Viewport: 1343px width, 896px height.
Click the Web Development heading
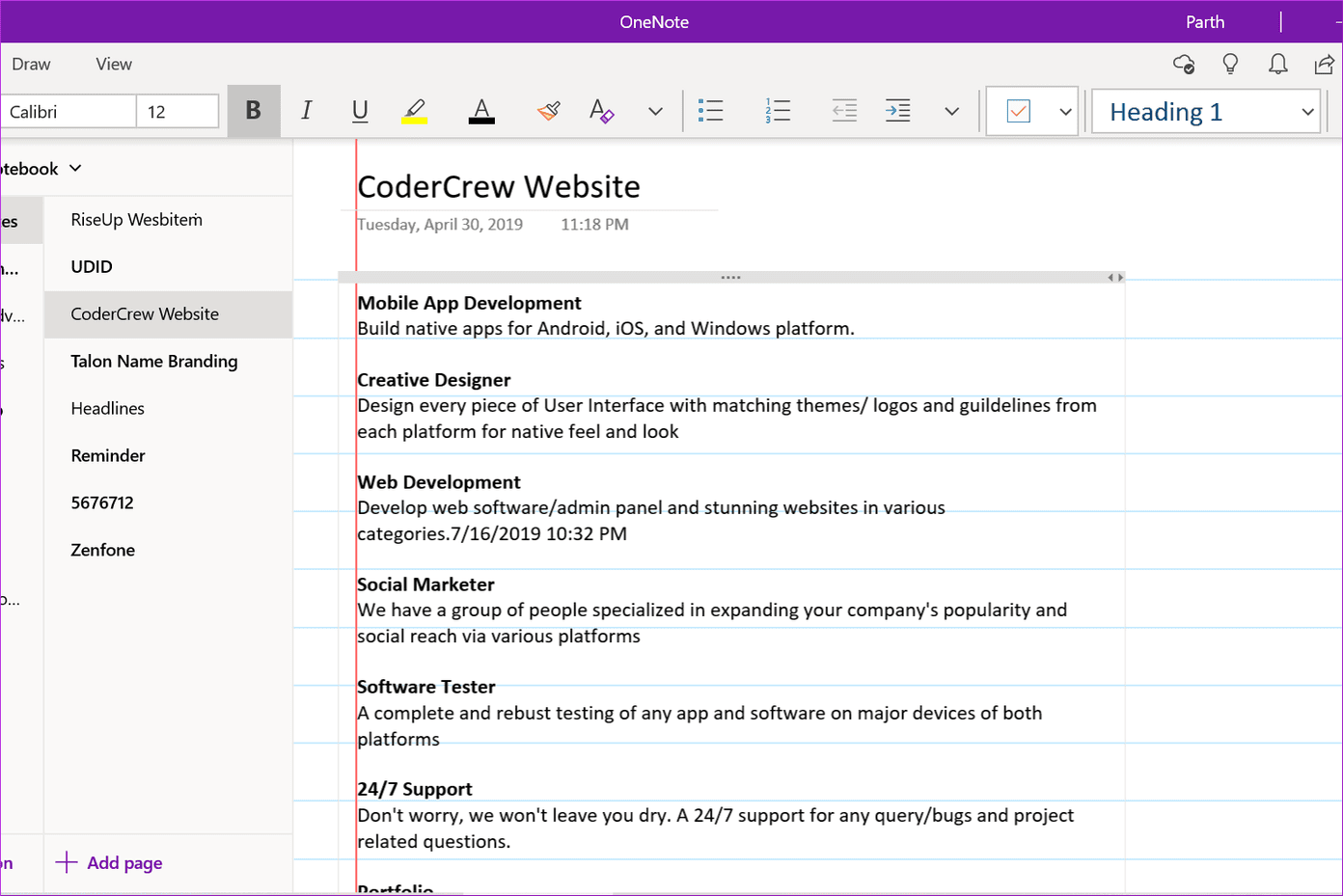439,482
